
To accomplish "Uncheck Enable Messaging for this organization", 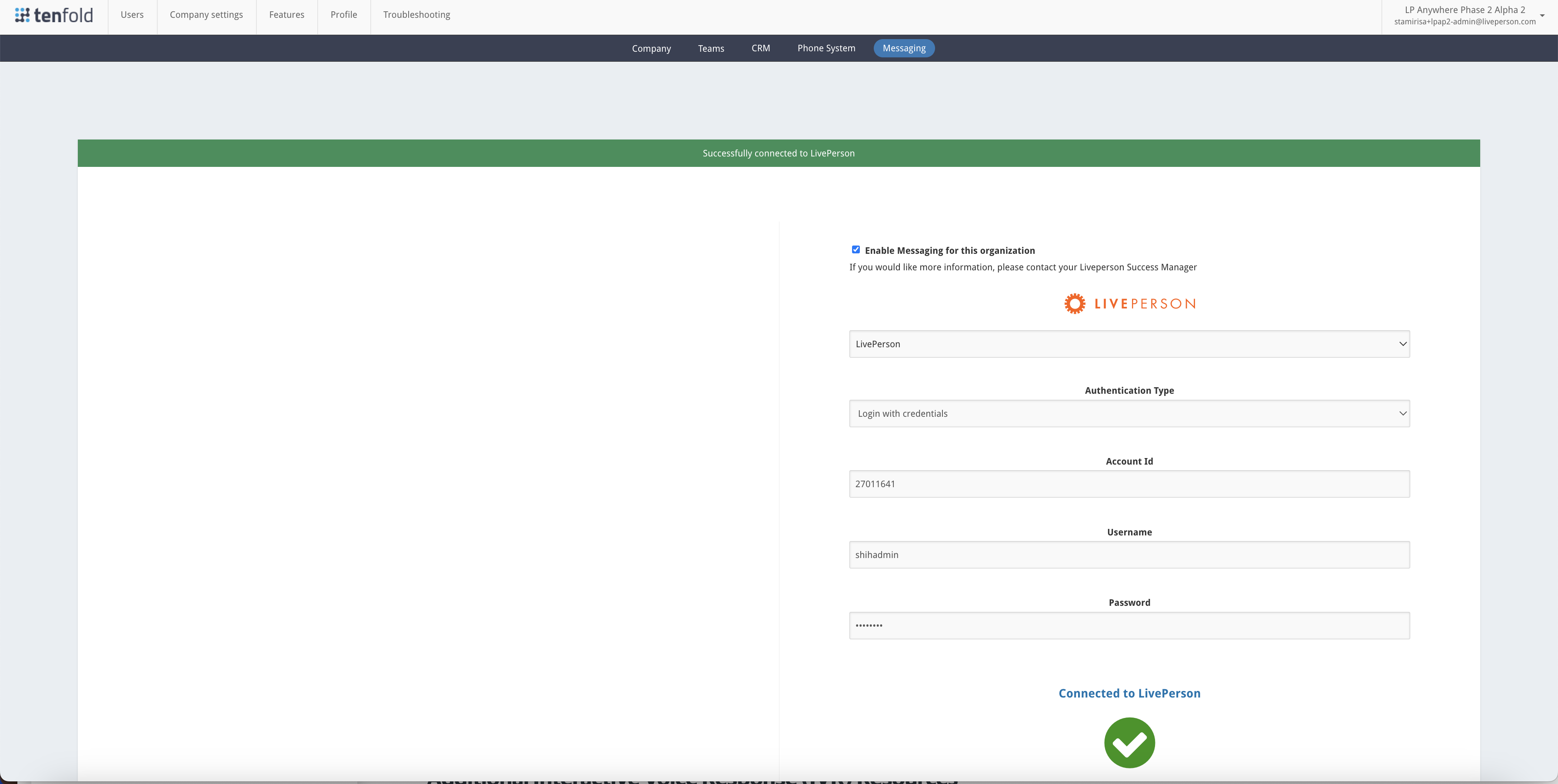I will click(x=855, y=249).
